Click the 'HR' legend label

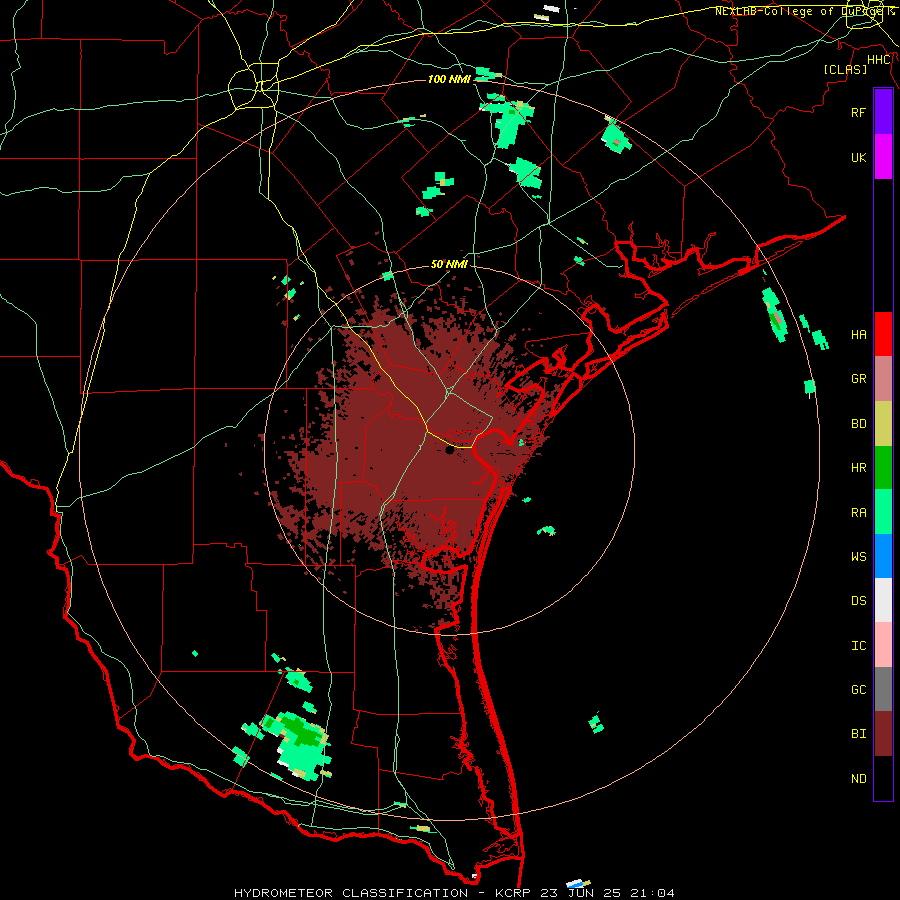859,468
